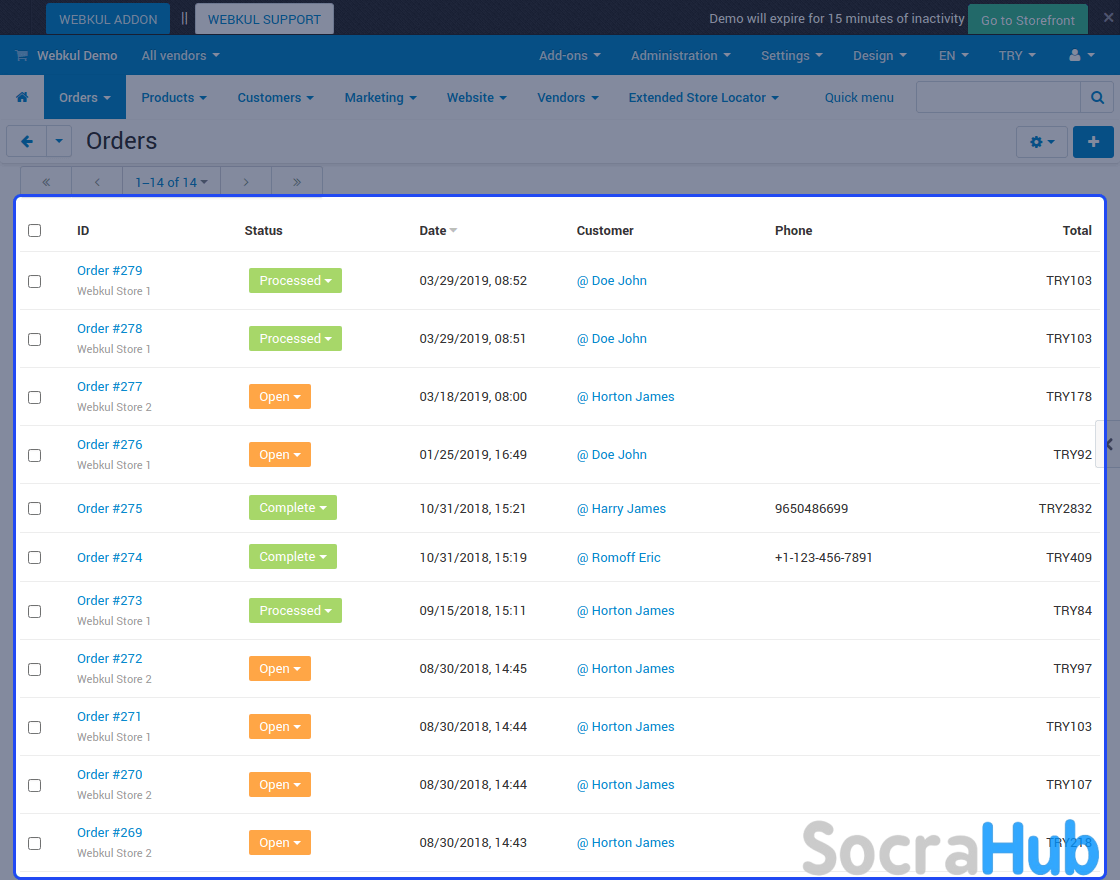The height and width of the screenshot is (880, 1120).
Task: Open the gear settings menu
Action: point(1041,142)
